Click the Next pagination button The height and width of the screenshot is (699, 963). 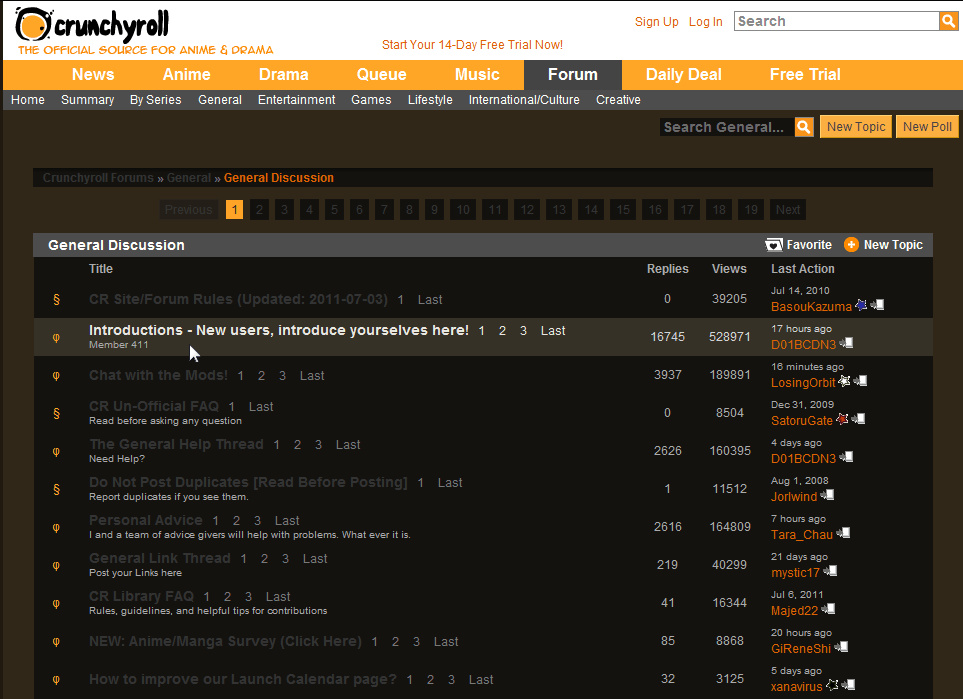787,209
